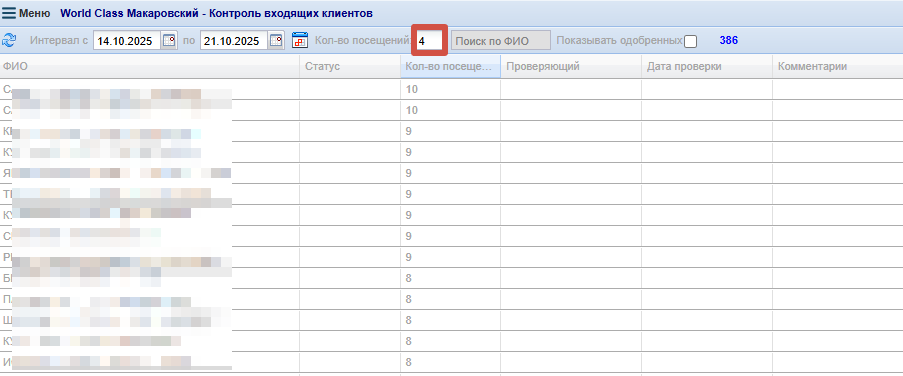Click the period selection calendar icon
The image size is (903, 376).
[300, 40]
